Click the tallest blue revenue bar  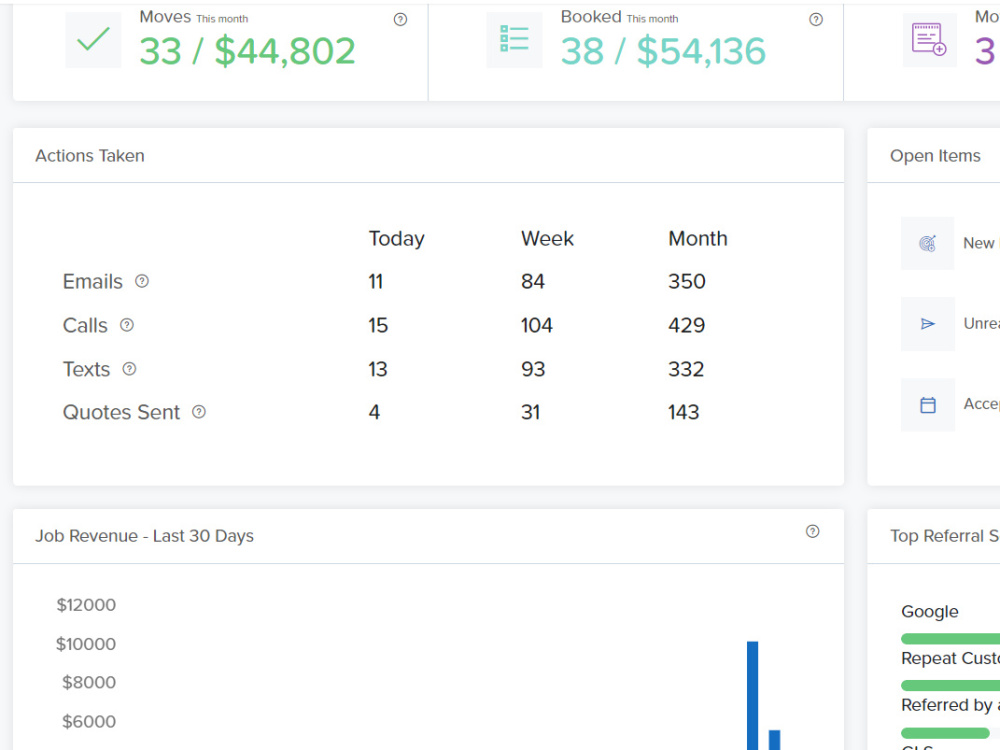coord(753,696)
